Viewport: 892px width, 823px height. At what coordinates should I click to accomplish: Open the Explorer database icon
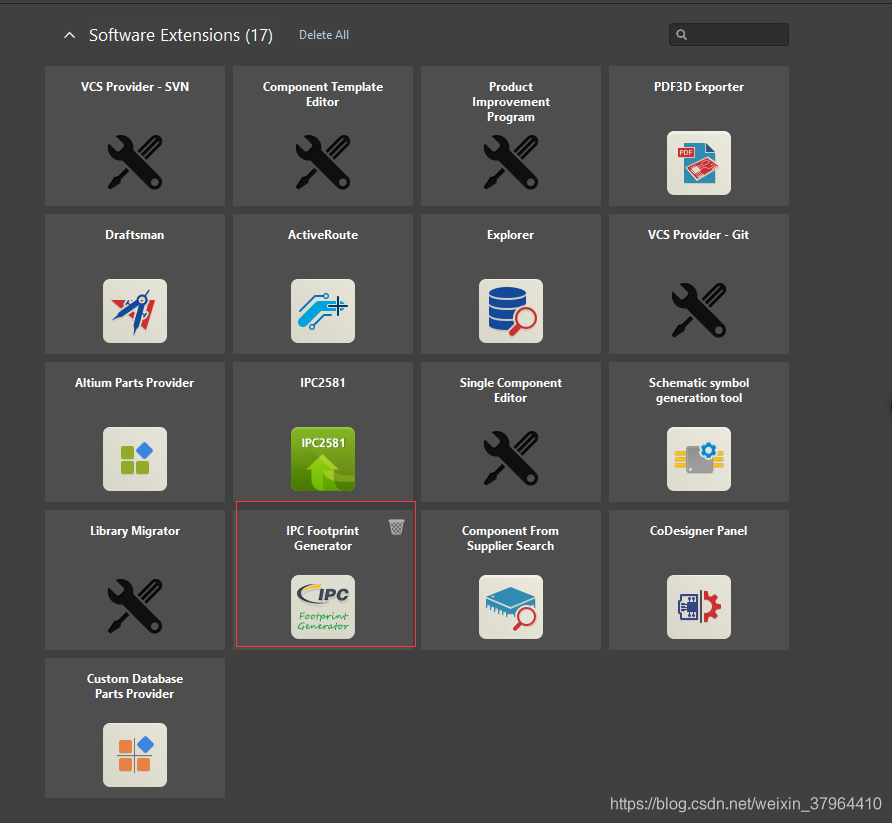point(511,311)
